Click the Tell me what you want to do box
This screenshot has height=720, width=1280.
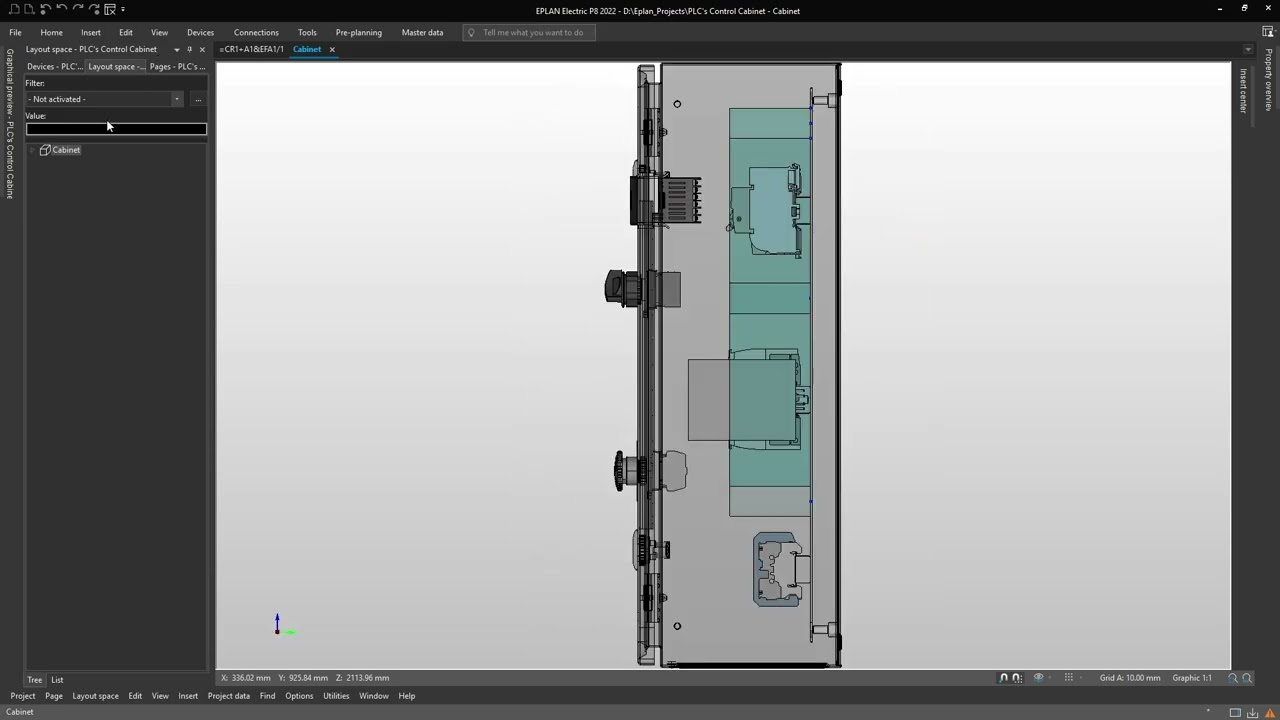529,32
